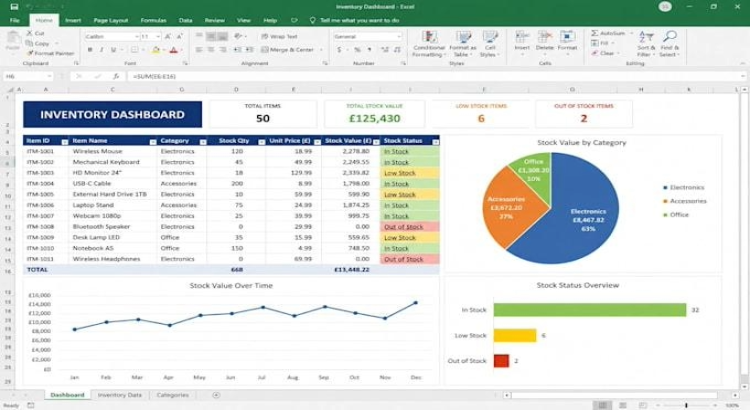Click the Insert Function fx icon
Viewport: 750px width, 410px height.
click(x=116, y=76)
